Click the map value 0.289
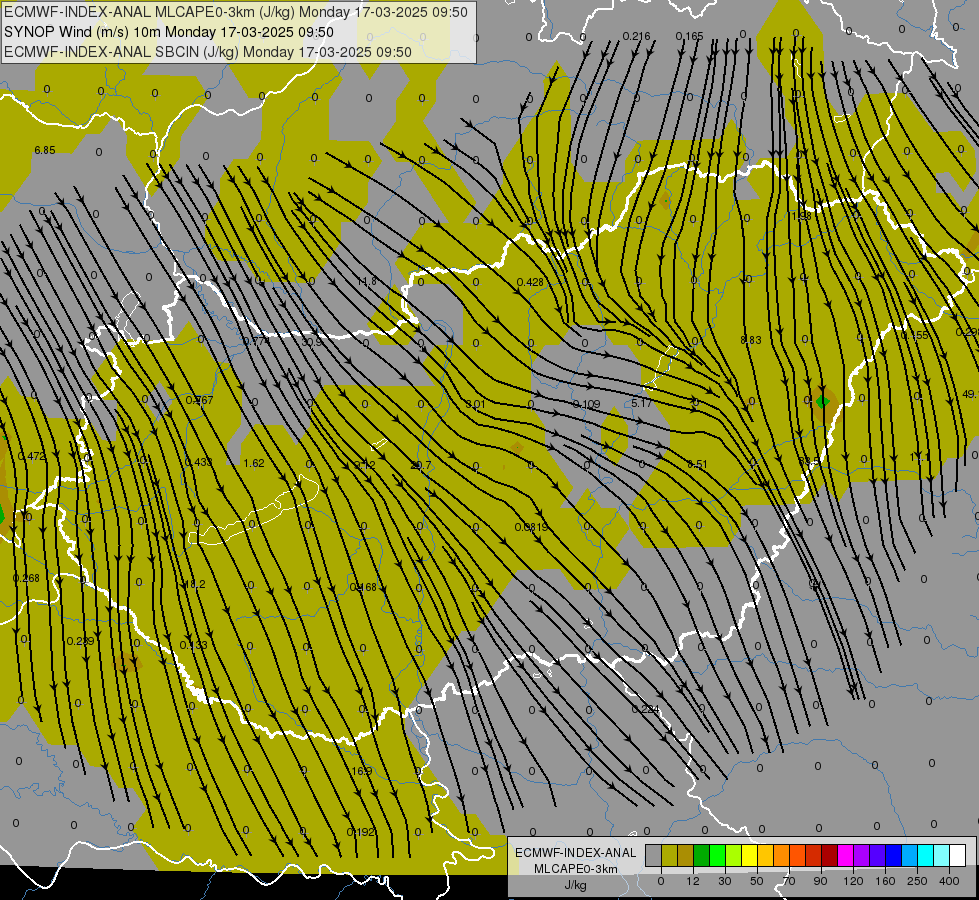This screenshot has width=979, height=900. click(x=81, y=641)
